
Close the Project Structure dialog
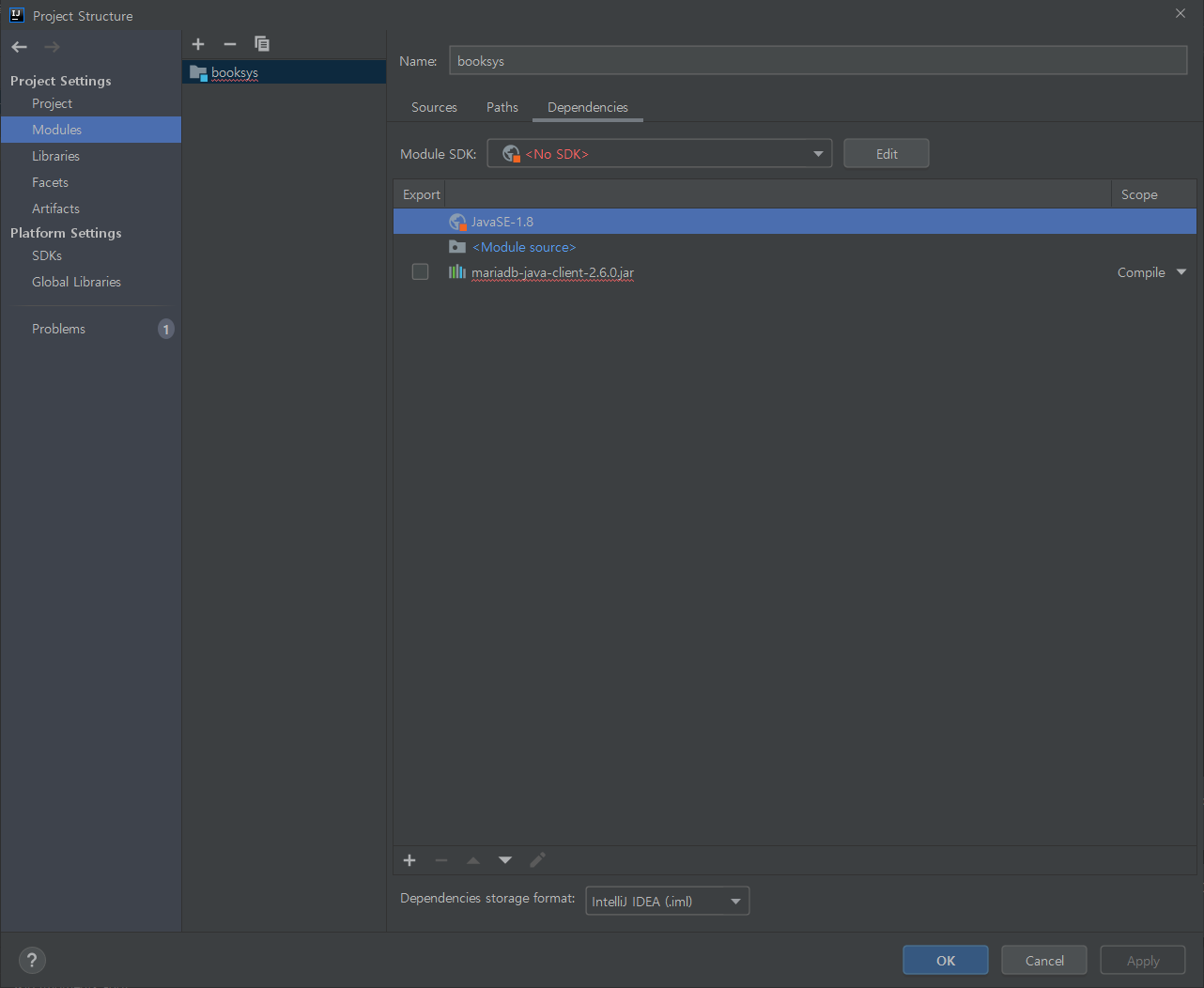point(1181,13)
